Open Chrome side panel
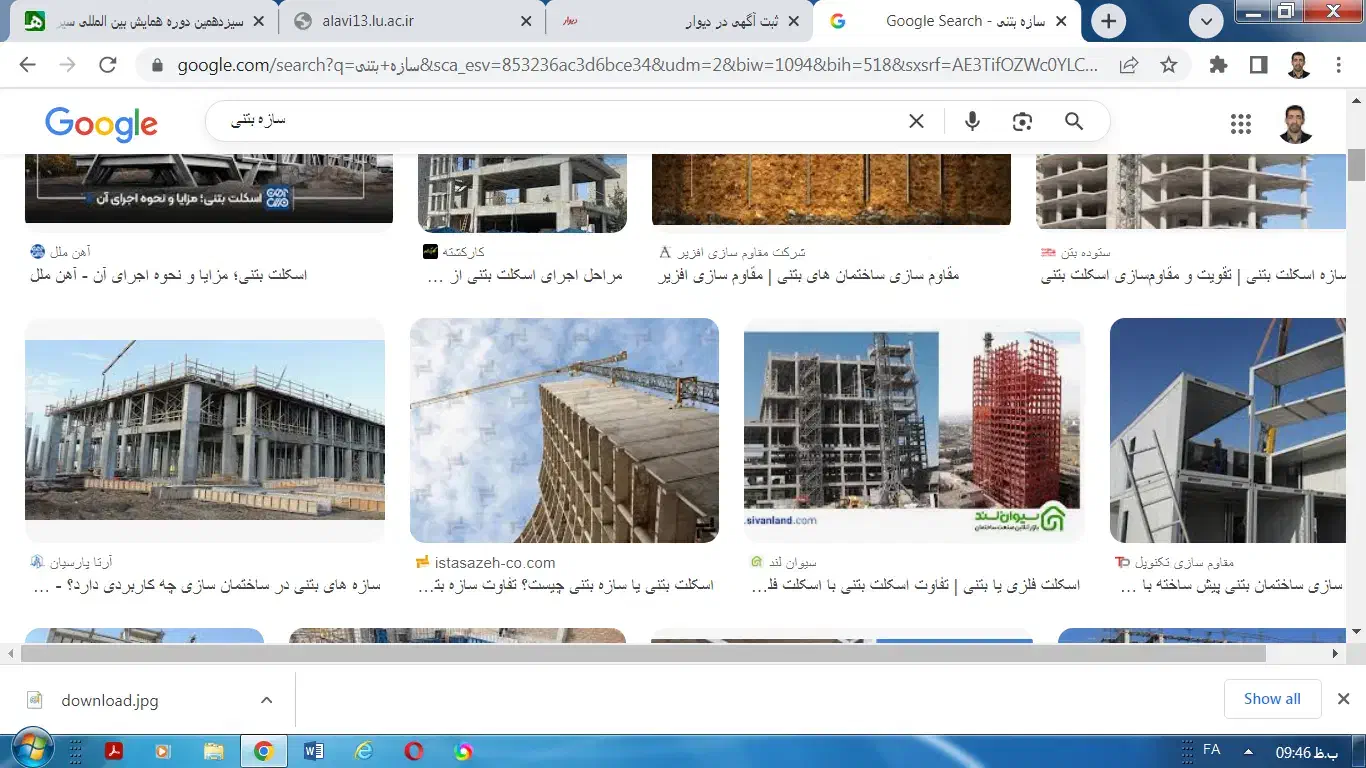 pyautogui.click(x=1259, y=65)
